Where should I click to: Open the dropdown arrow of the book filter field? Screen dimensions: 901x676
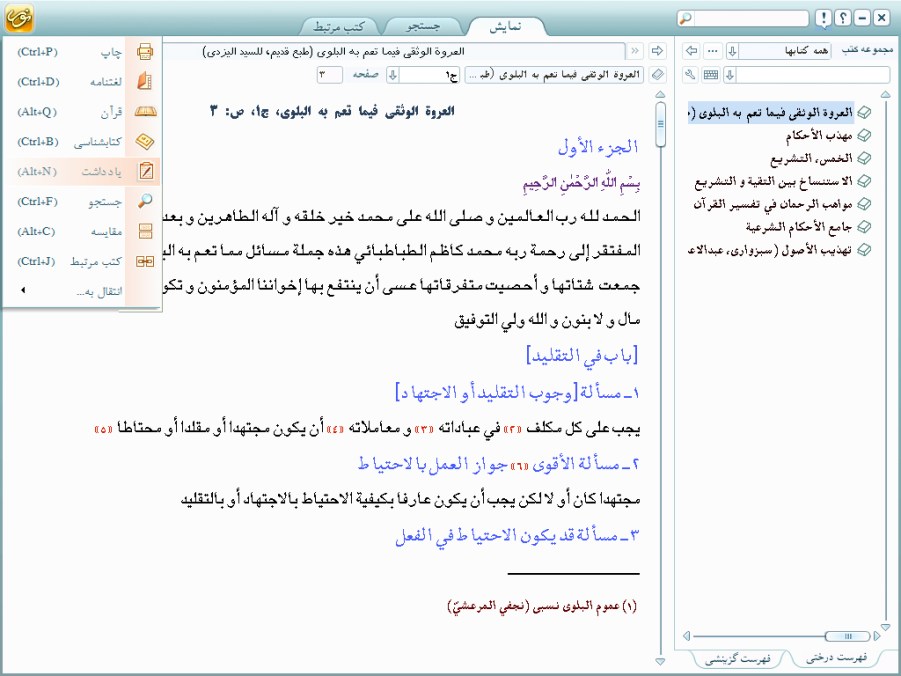(x=730, y=75)
